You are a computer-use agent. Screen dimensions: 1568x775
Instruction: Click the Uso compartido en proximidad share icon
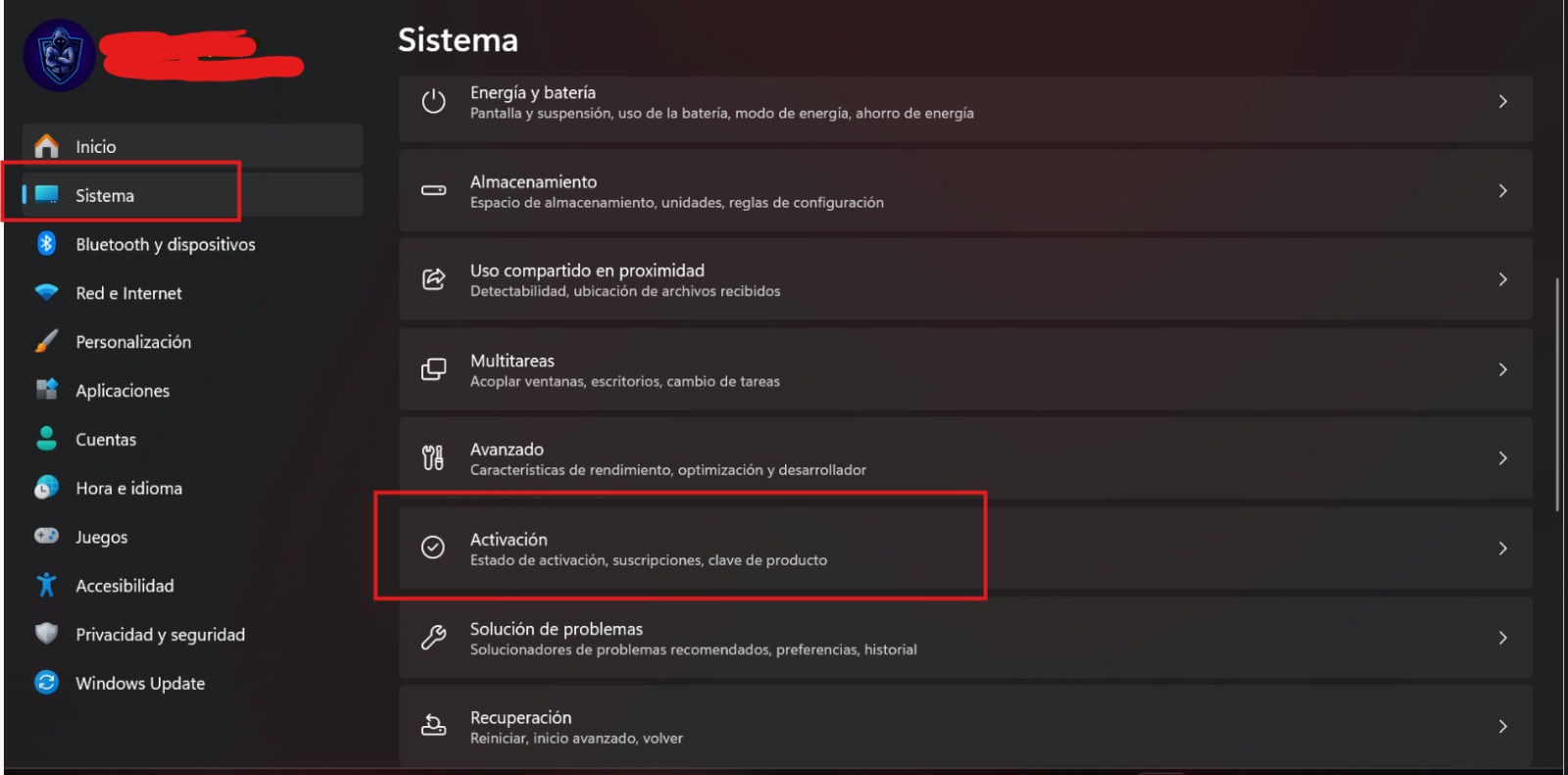point(433,279)
